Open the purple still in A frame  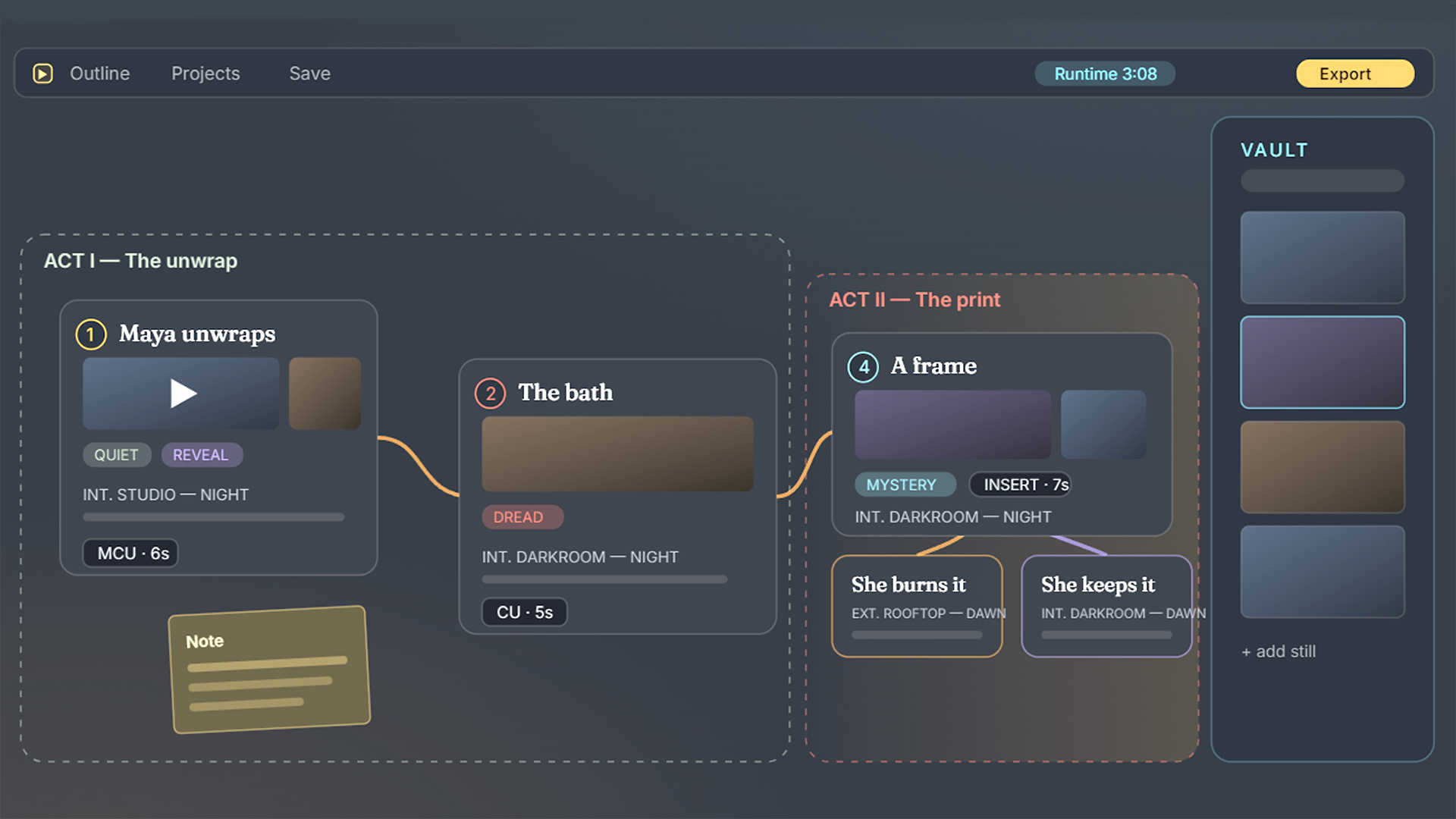tap(953, 425)
